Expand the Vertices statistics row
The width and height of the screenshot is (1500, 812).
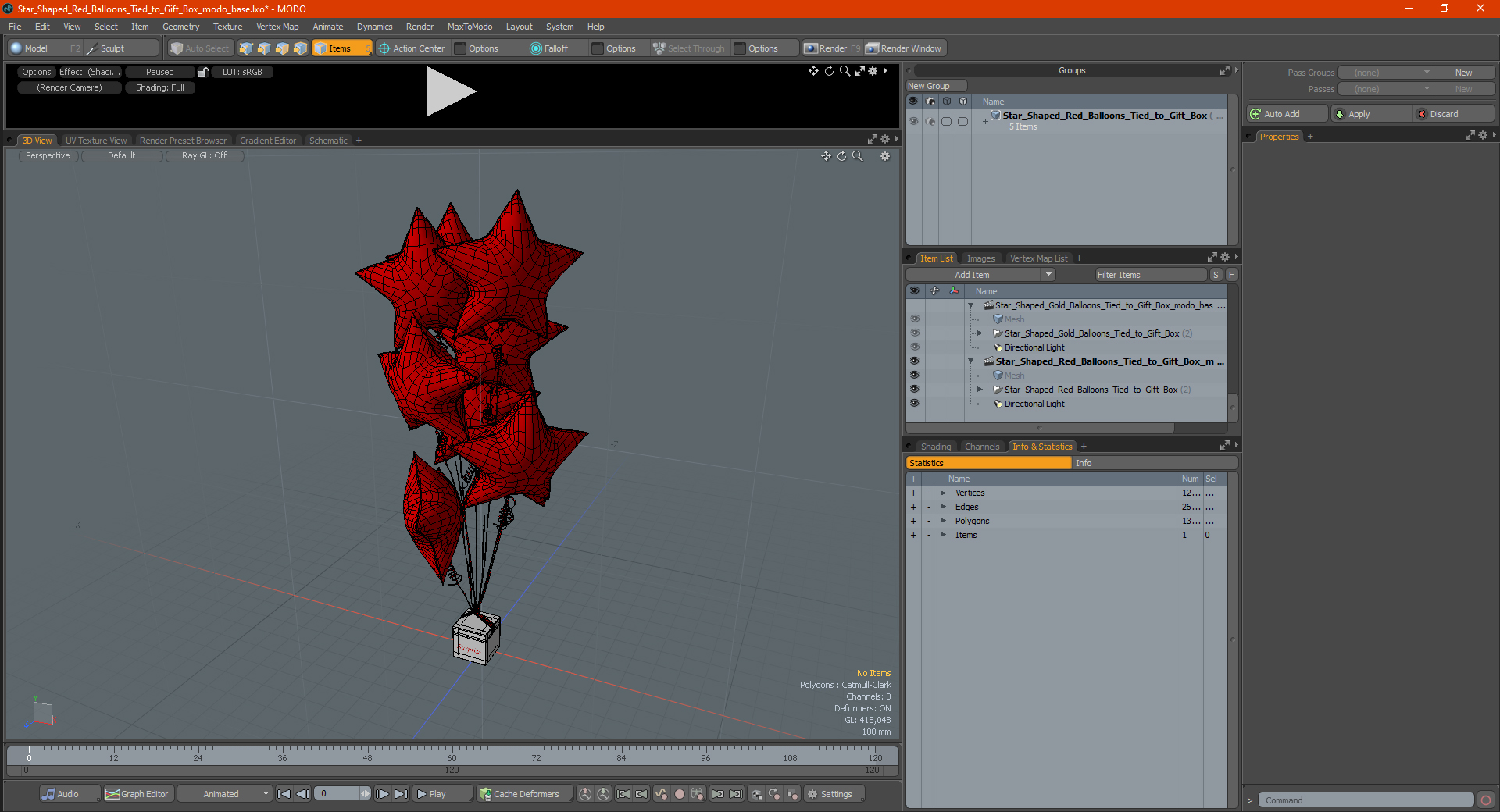pos(943,493)
